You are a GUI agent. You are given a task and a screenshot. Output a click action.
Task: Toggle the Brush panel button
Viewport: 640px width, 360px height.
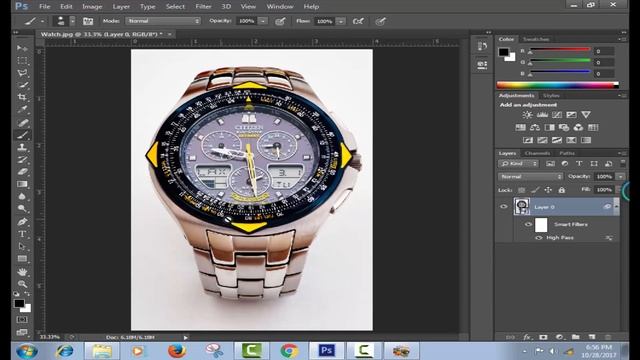tap(88, 21)
